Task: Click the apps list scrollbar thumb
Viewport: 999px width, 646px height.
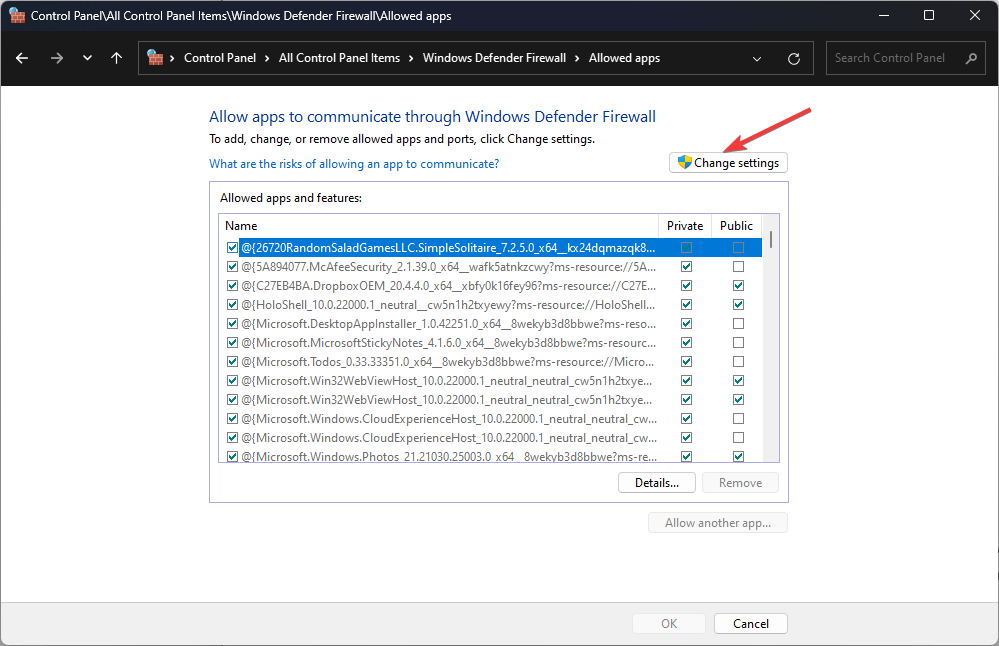Action: click(771, 239)
